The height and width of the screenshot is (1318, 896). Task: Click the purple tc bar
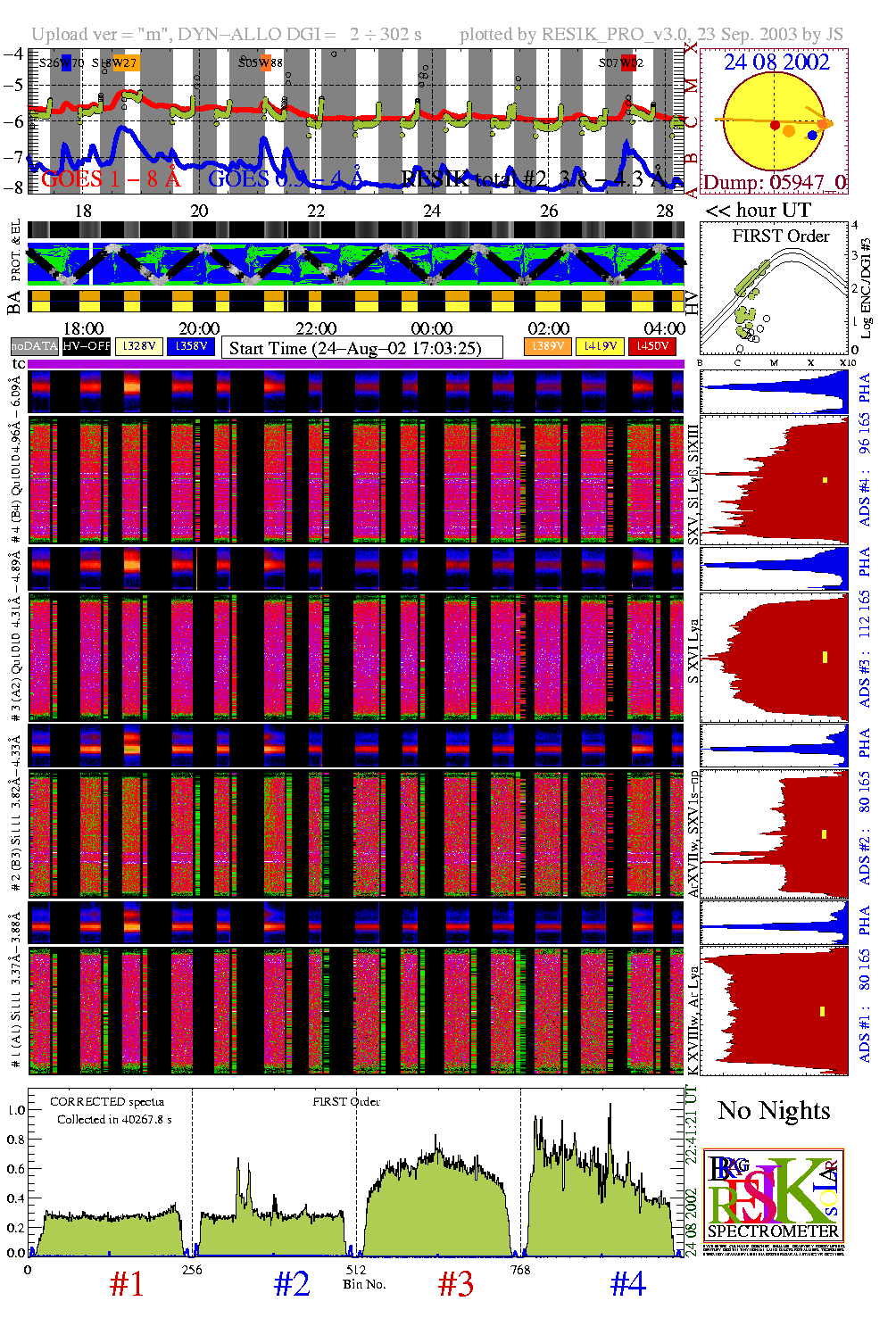tap(355, 364)
